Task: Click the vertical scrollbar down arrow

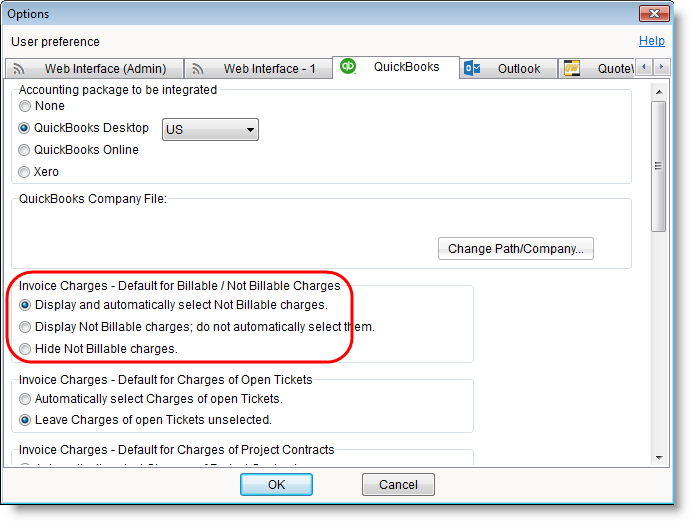Action: [x=659, y=457]
